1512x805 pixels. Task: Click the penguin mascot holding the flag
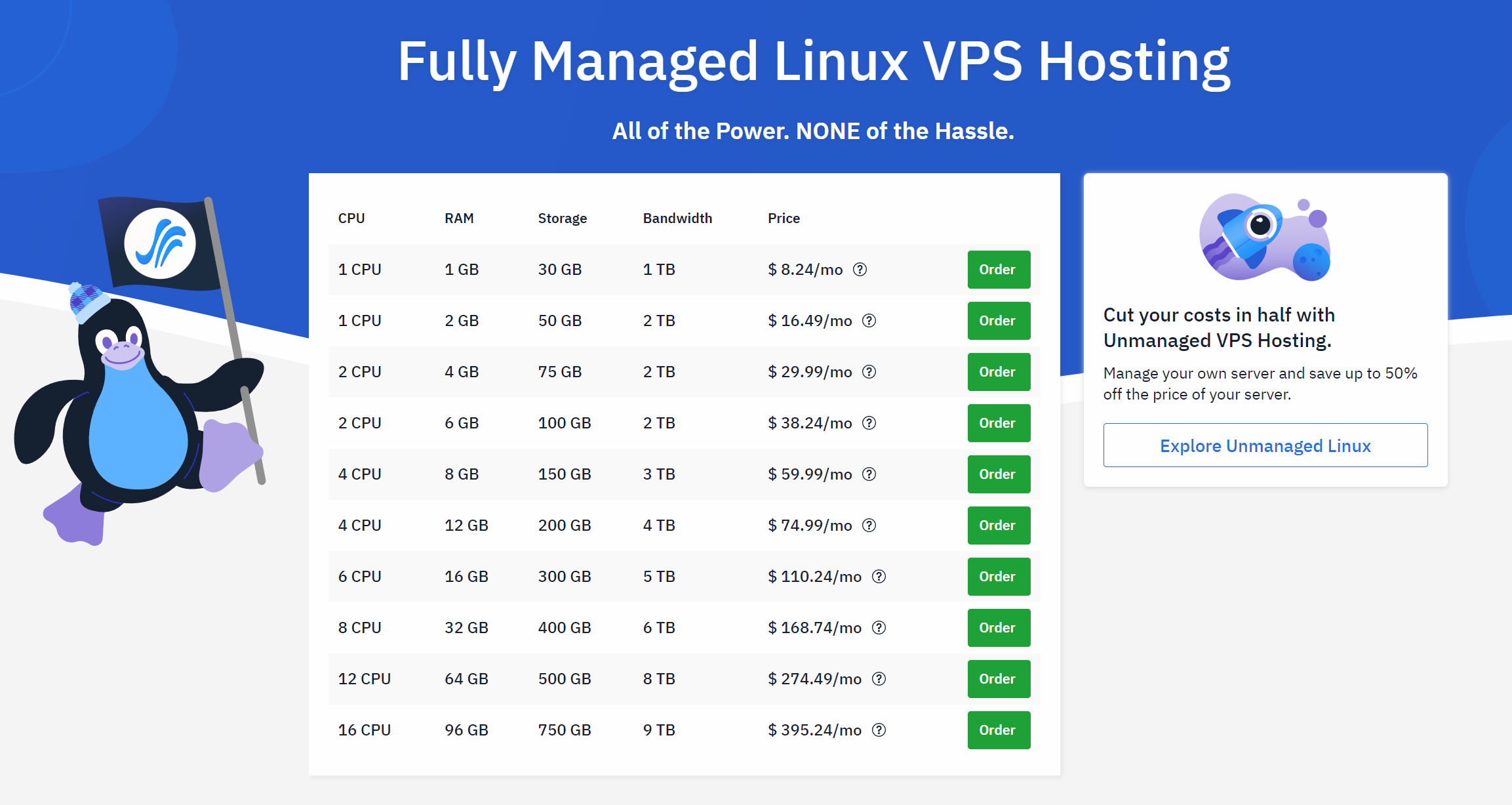pyautogui.click(x=131, y=407)
